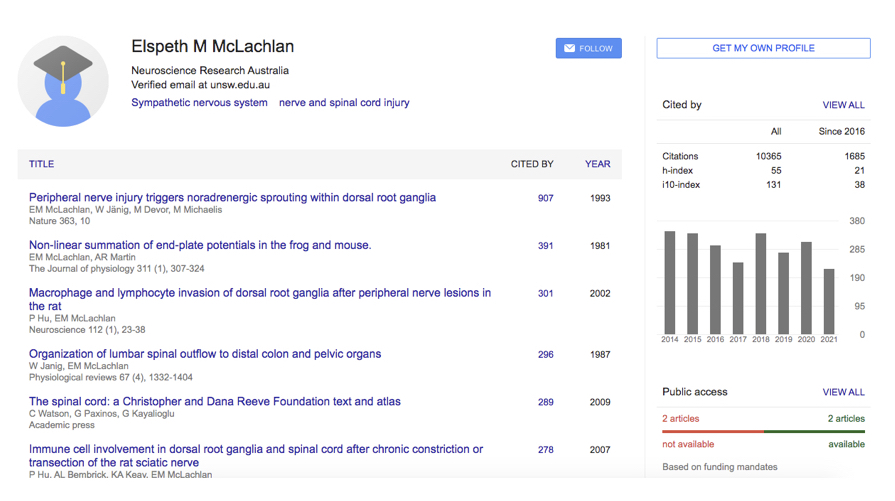Sort publications by the Title column header
Viewport: 895px width, 501px height.
pyautogui.click(x=41, y=164)
